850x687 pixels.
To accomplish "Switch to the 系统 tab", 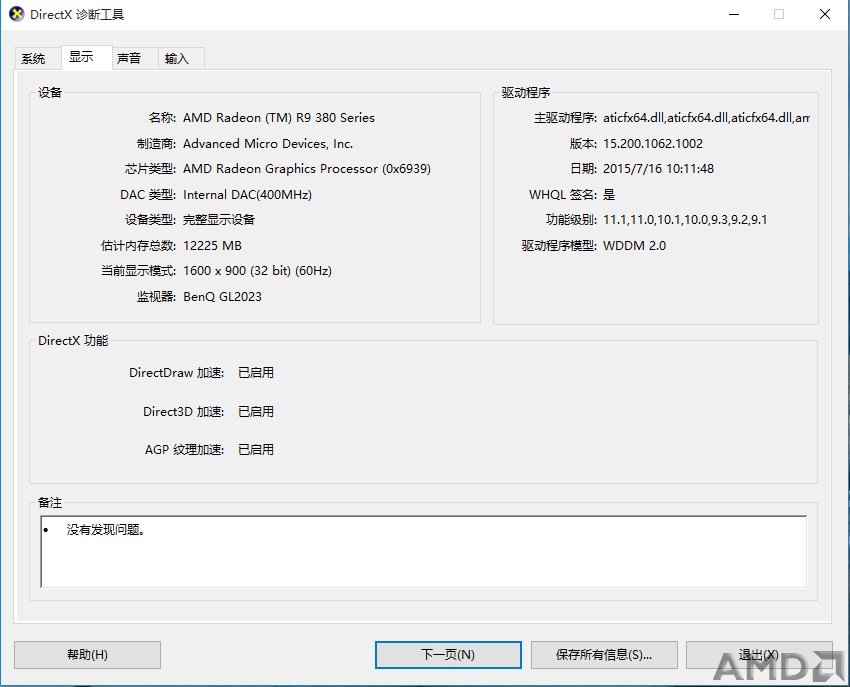I will point(38,59).
